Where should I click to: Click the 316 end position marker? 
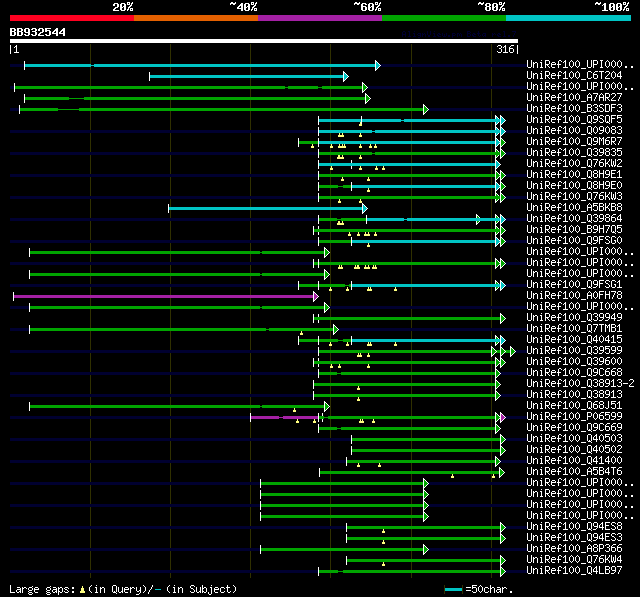[507, 49]
